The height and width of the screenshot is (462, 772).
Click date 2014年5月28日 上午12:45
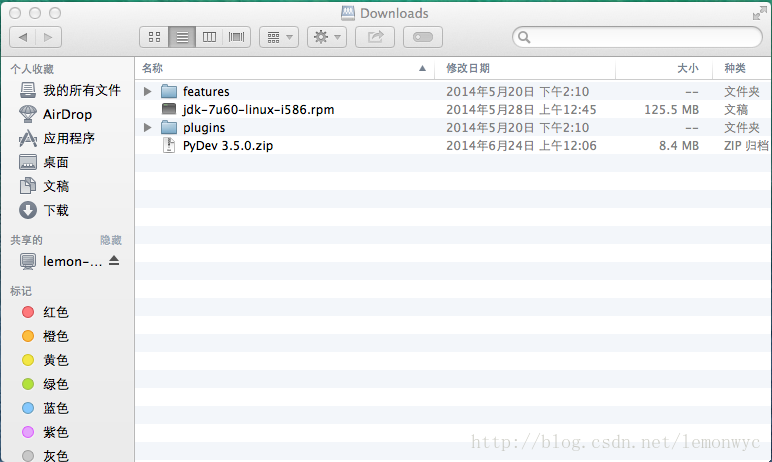pos(521,109)
